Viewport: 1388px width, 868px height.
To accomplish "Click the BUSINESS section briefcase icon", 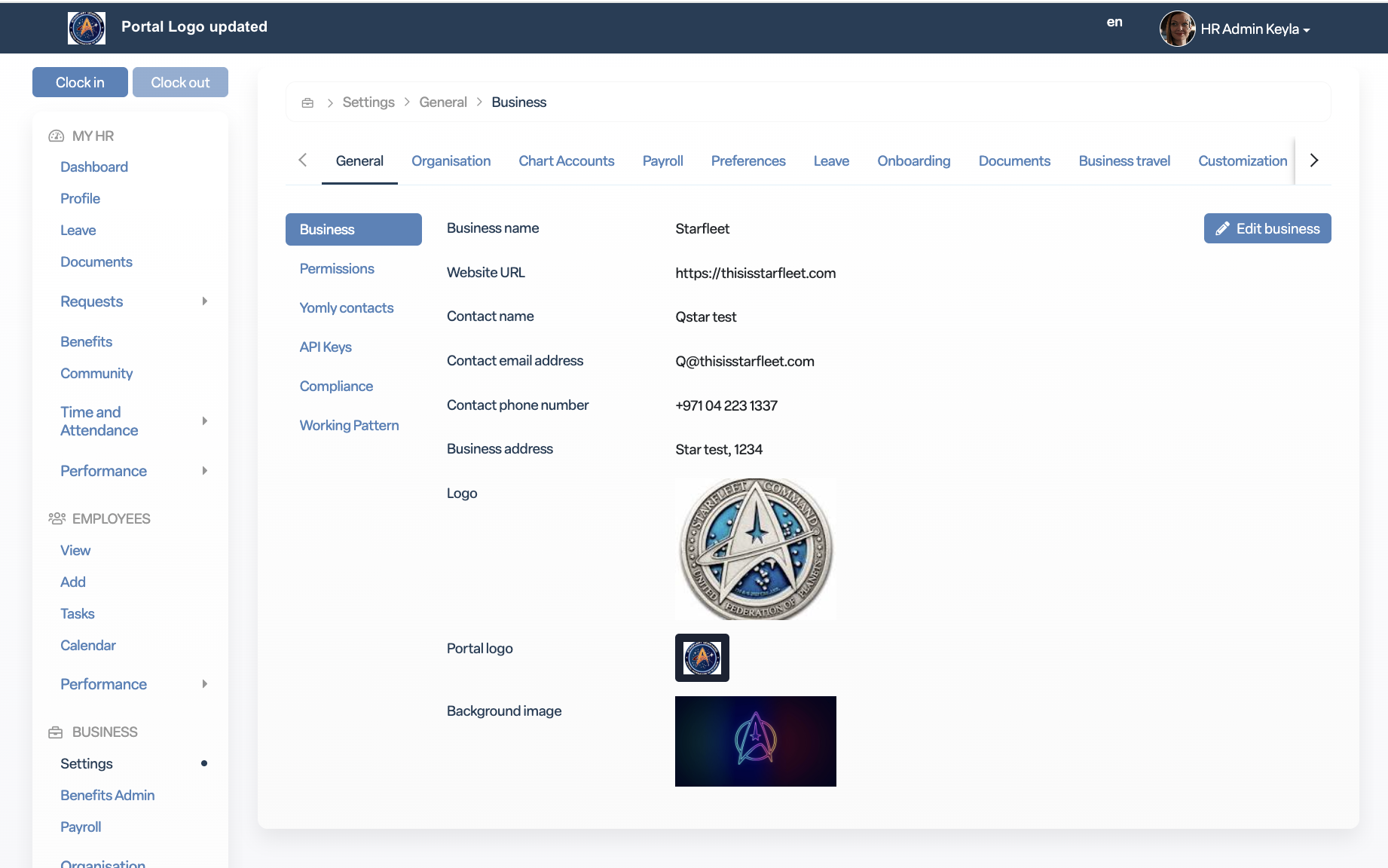I will (56, 732).
